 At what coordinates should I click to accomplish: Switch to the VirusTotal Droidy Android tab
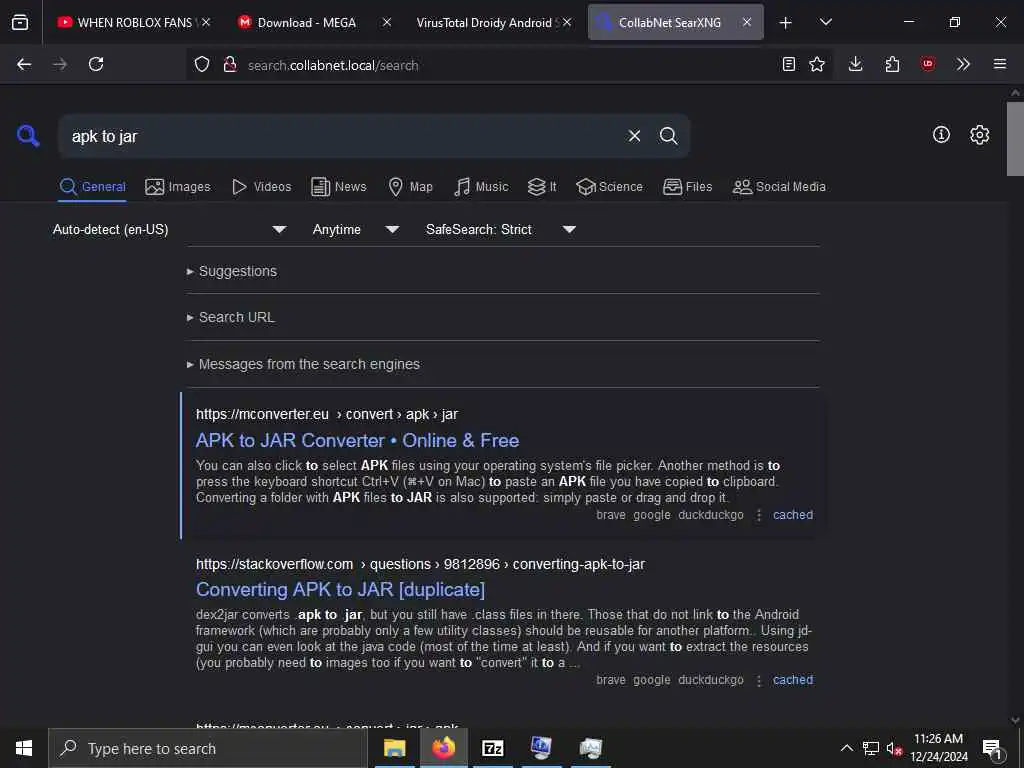point(487,22)
